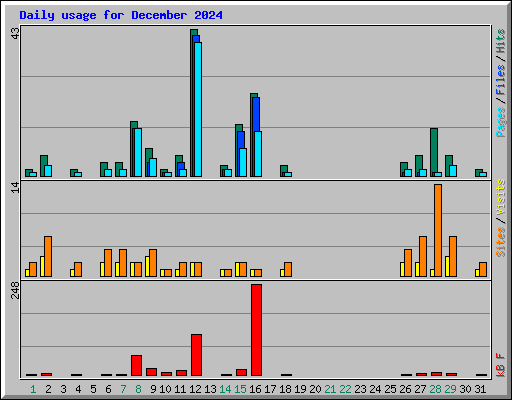Click day label '4' on x-axis

78,389
